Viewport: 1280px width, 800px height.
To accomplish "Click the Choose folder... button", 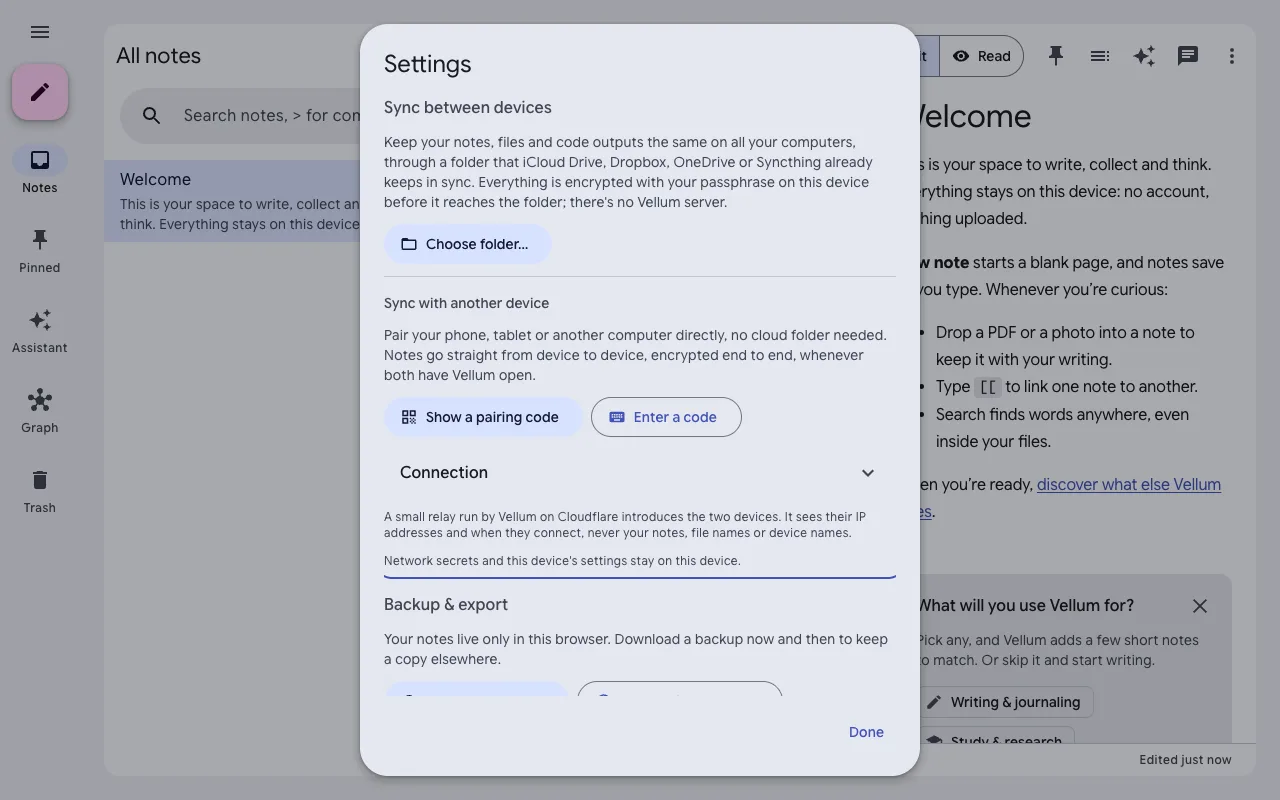I will pos(467,244).
